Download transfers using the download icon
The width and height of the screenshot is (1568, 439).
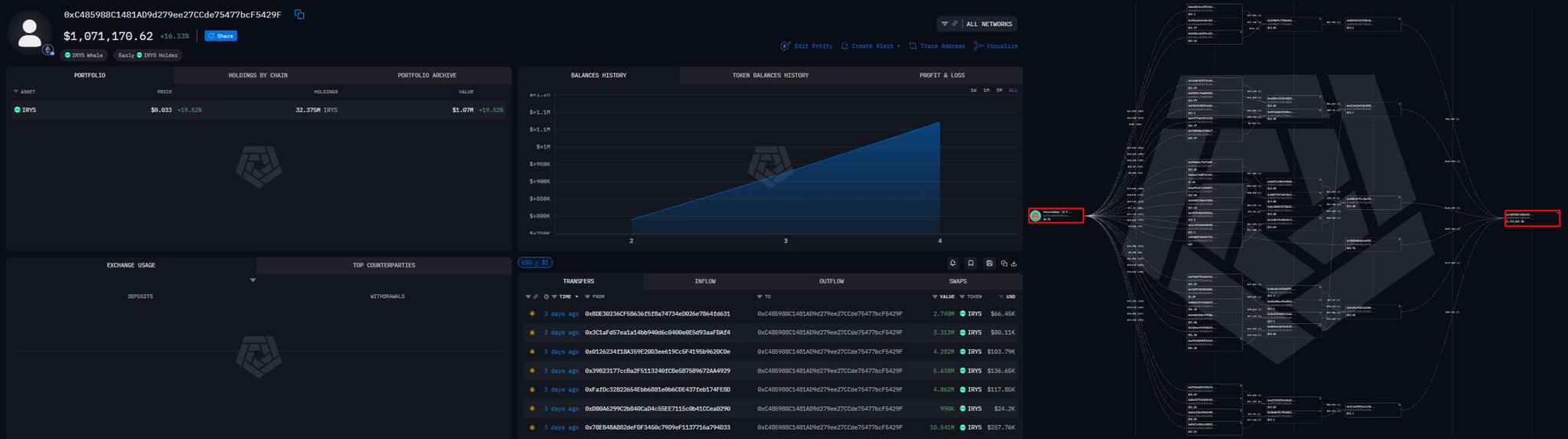pyautogui.click(x=1014, y=264)
